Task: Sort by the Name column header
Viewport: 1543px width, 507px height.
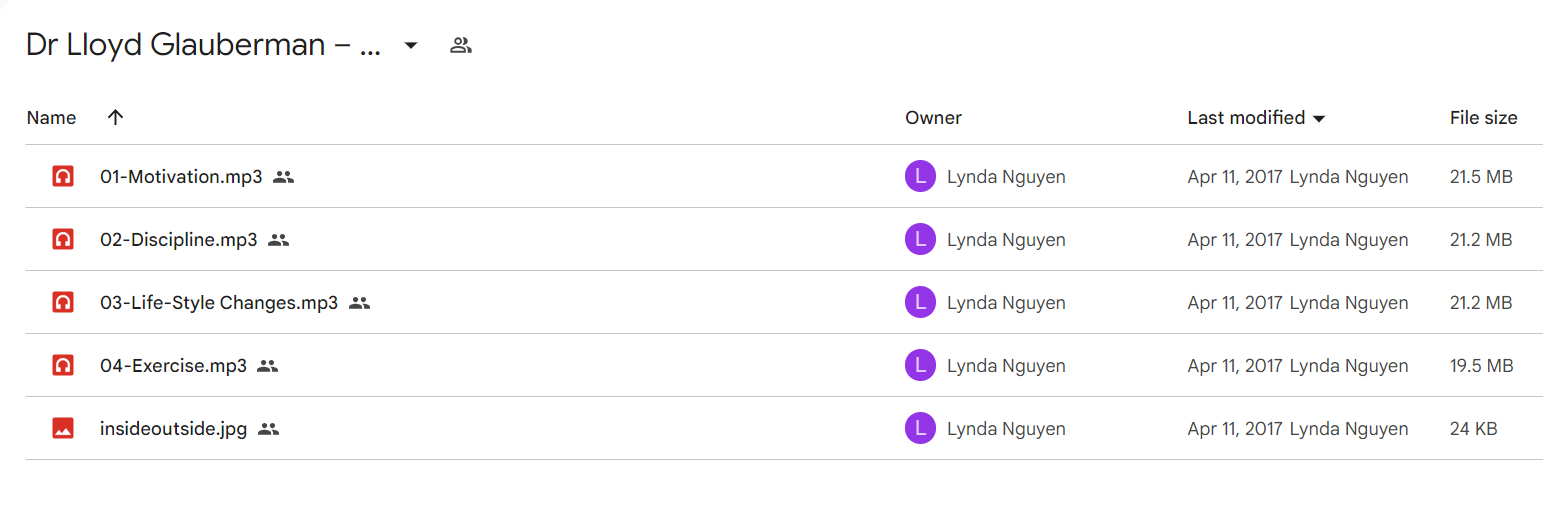Action: click(51, 117)
